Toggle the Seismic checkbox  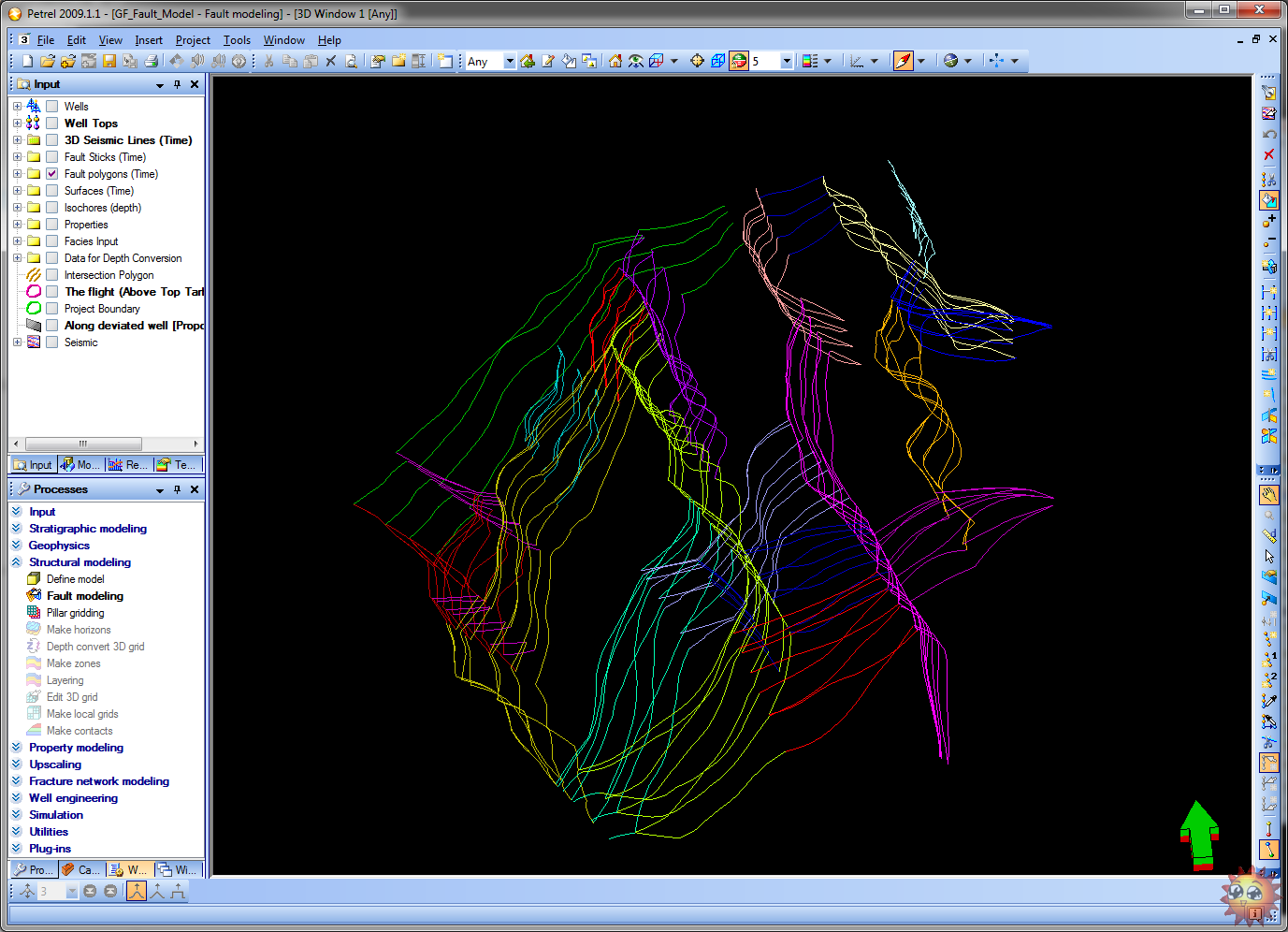(52, 342)
